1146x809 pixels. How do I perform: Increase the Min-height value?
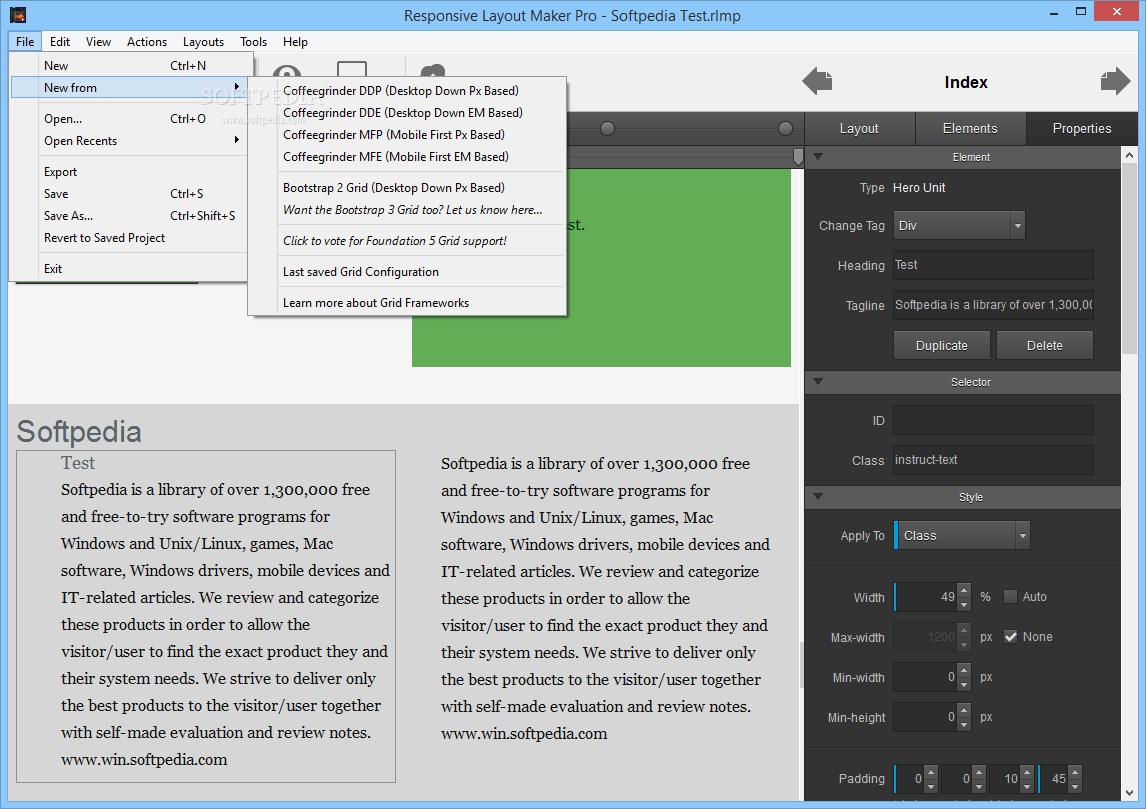[964, 710]
